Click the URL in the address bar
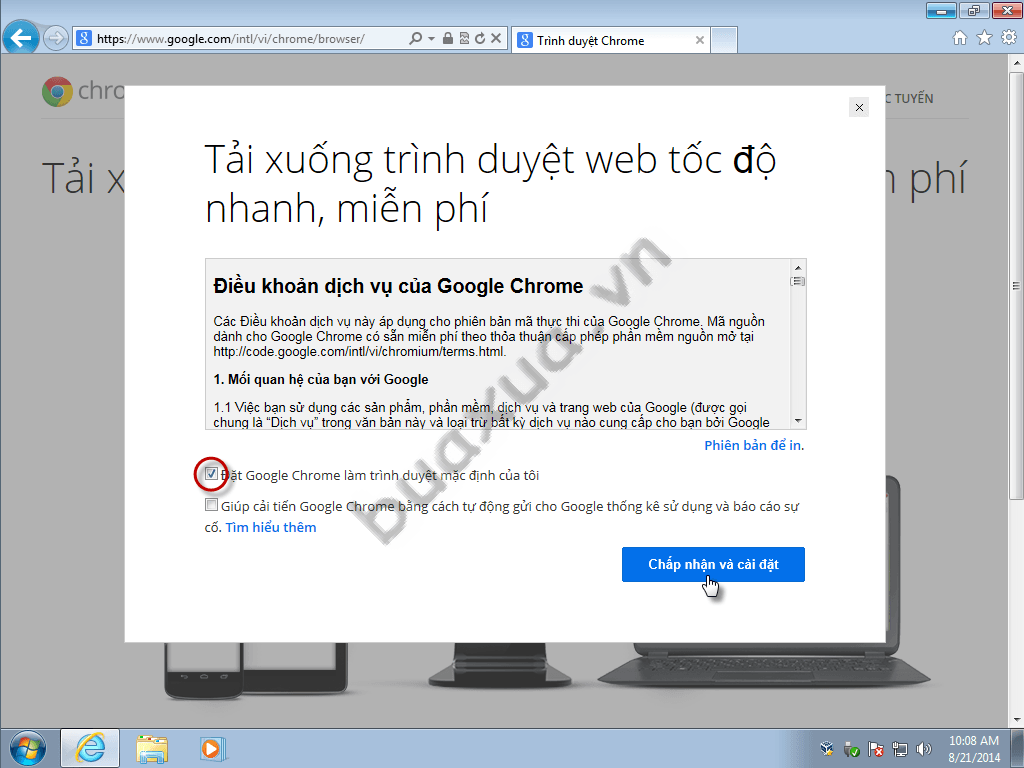 click(x=231, y=39)
